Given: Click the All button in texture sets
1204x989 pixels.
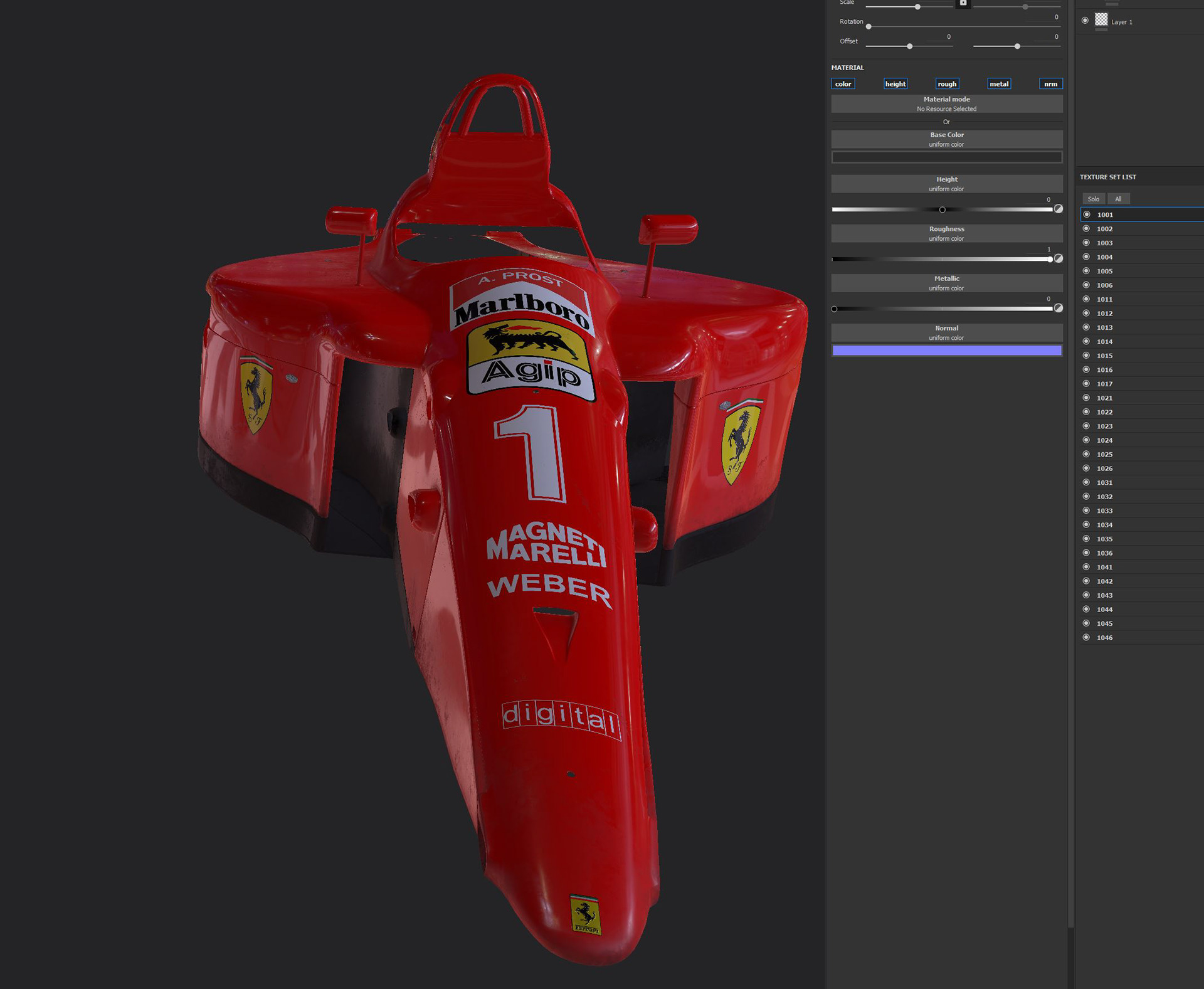Looking at the screenshot, I should [1118, 199].
